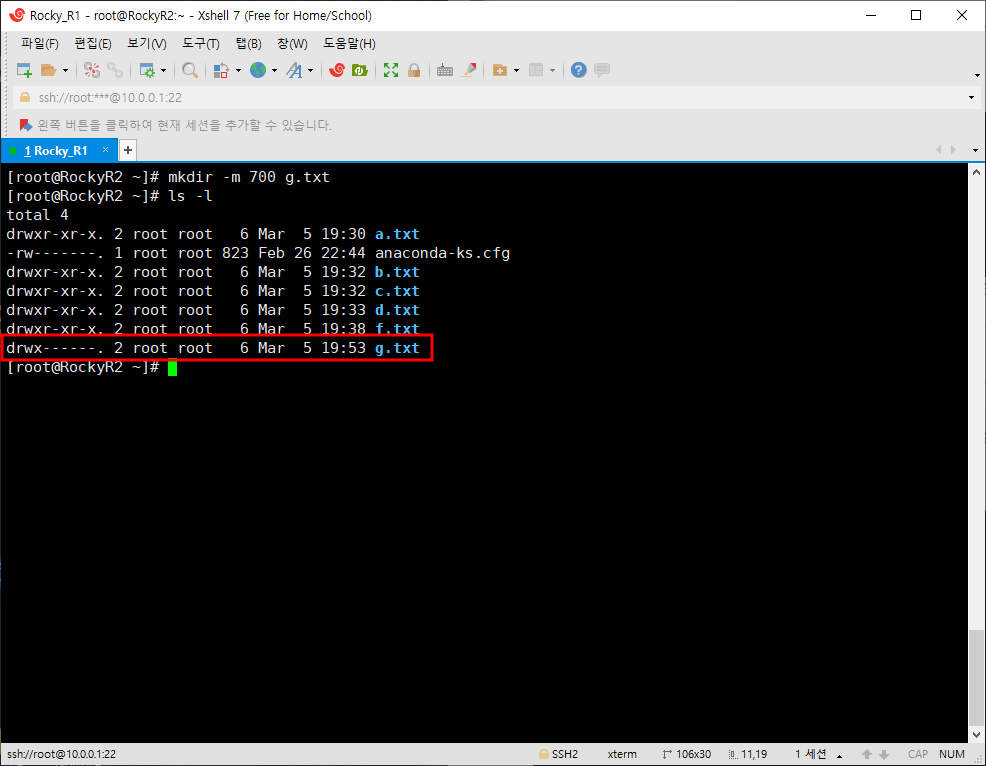
Task: Click the reconnect chain-link icon
Action: 115,70
